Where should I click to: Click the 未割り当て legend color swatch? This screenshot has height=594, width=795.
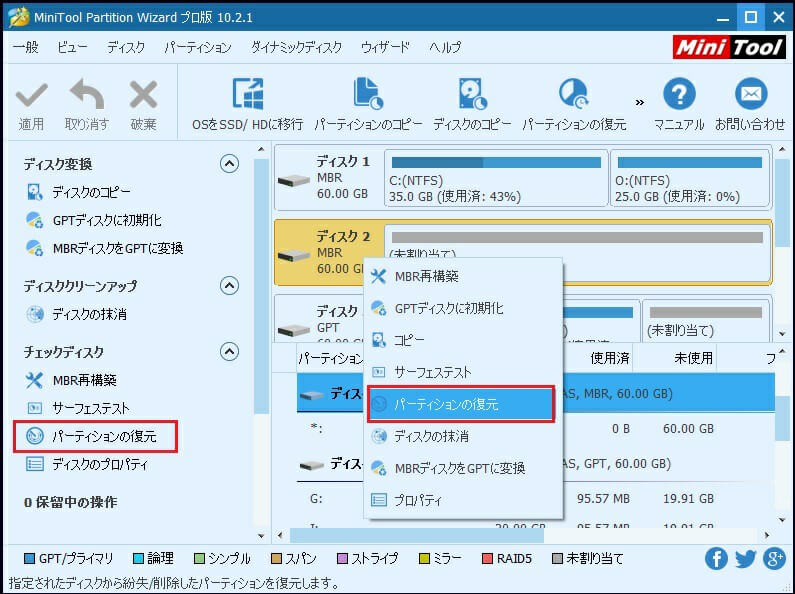[557, 559]
